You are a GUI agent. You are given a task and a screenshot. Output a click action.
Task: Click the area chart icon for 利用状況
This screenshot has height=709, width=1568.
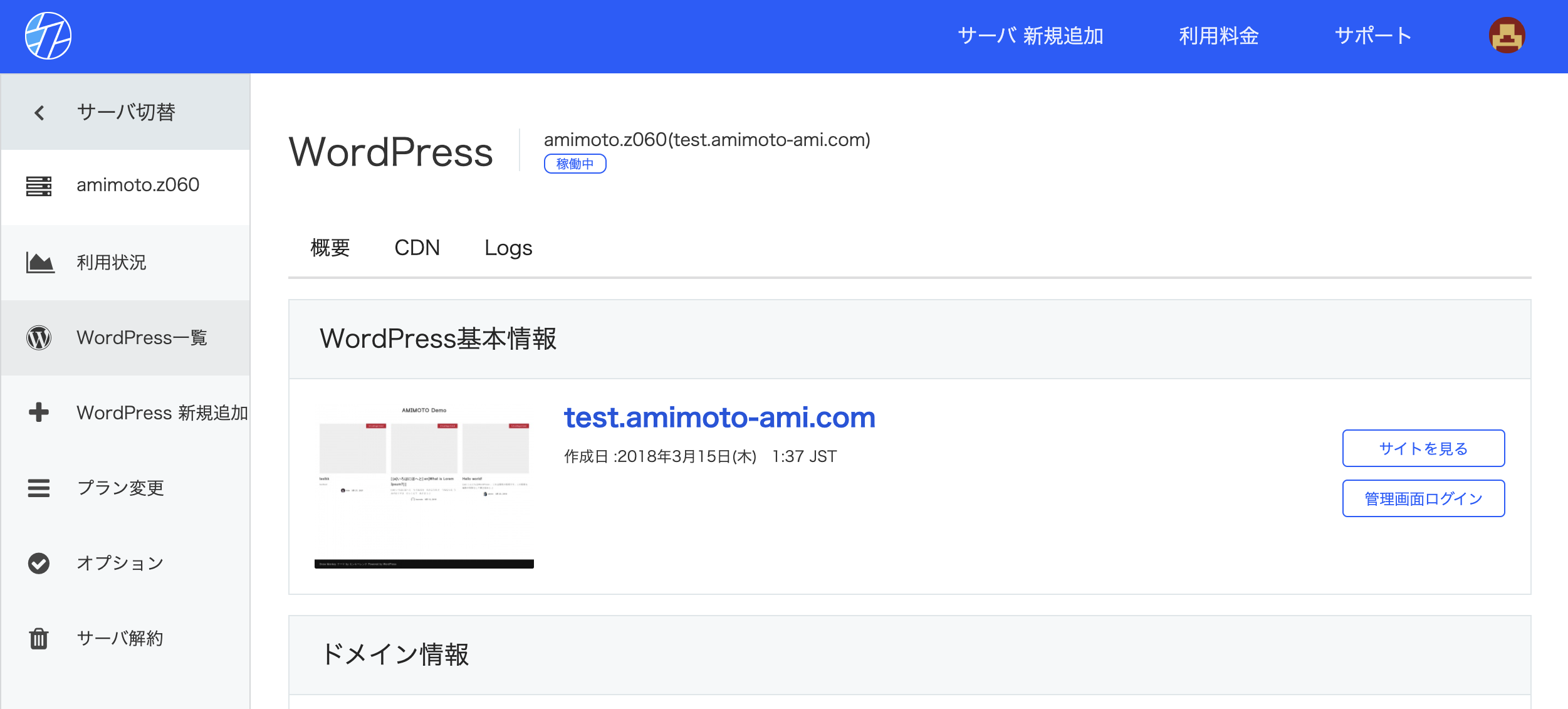click(x=40, y=262)
